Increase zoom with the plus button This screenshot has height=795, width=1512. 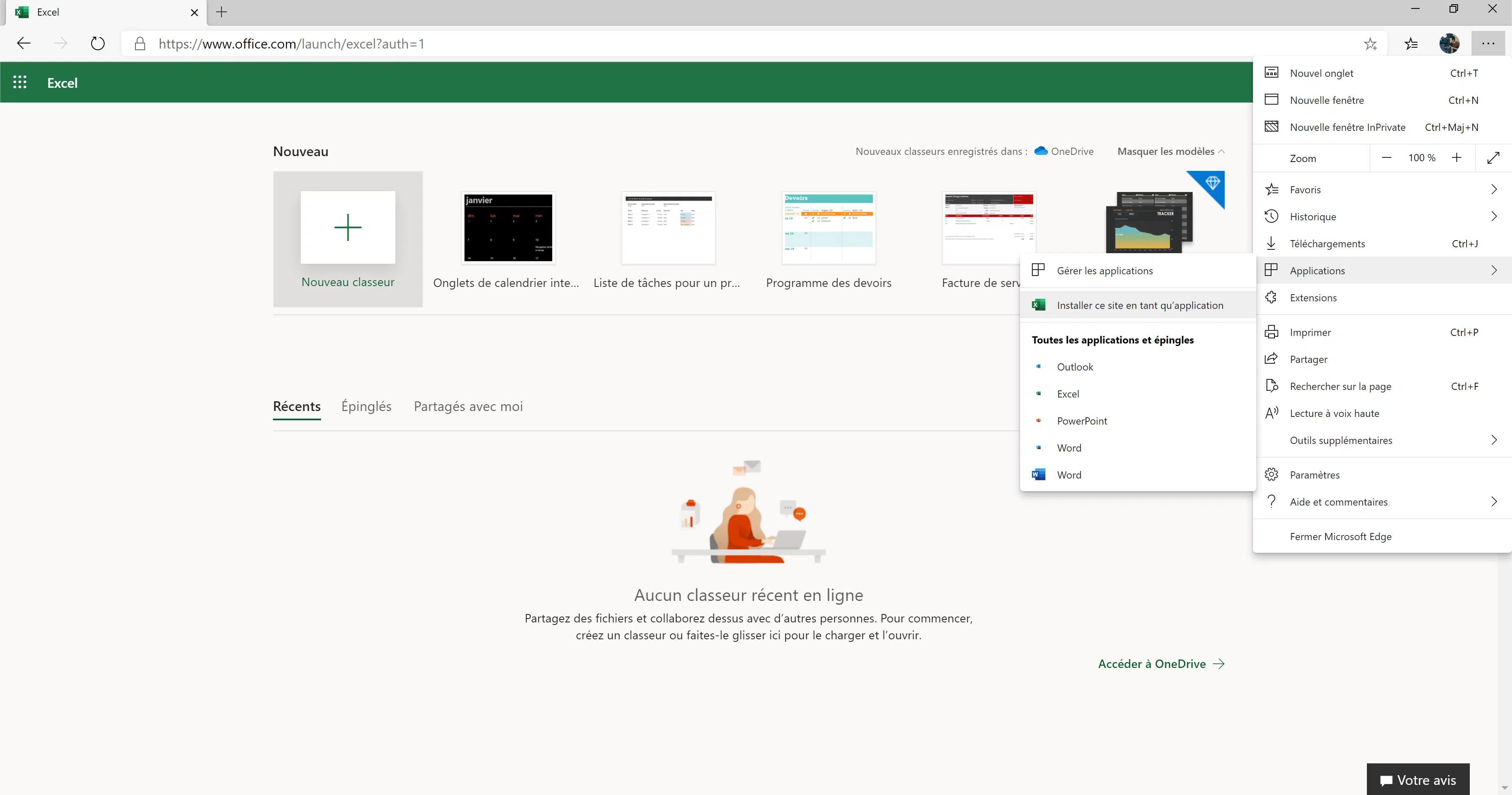(x=1456, y=157)
